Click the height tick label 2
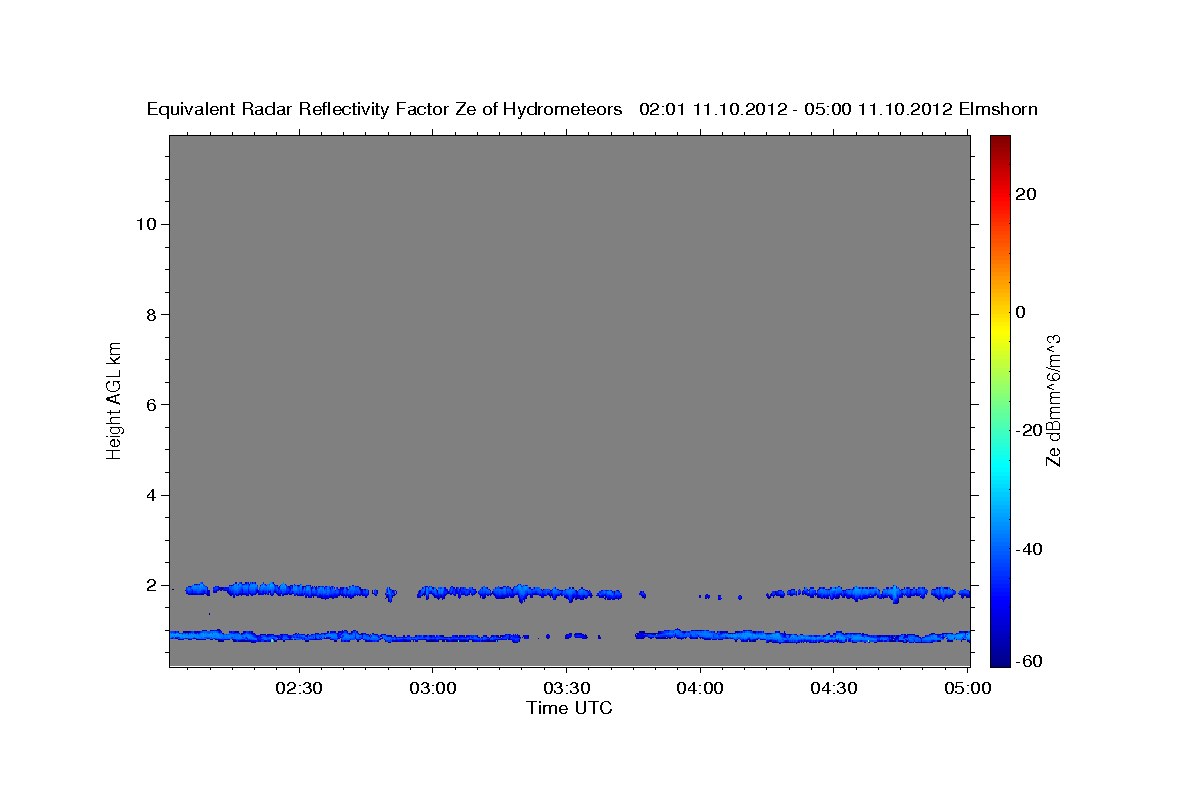Image resolution: width=1200 pixels, height=800 pixels. coord(149,586)
